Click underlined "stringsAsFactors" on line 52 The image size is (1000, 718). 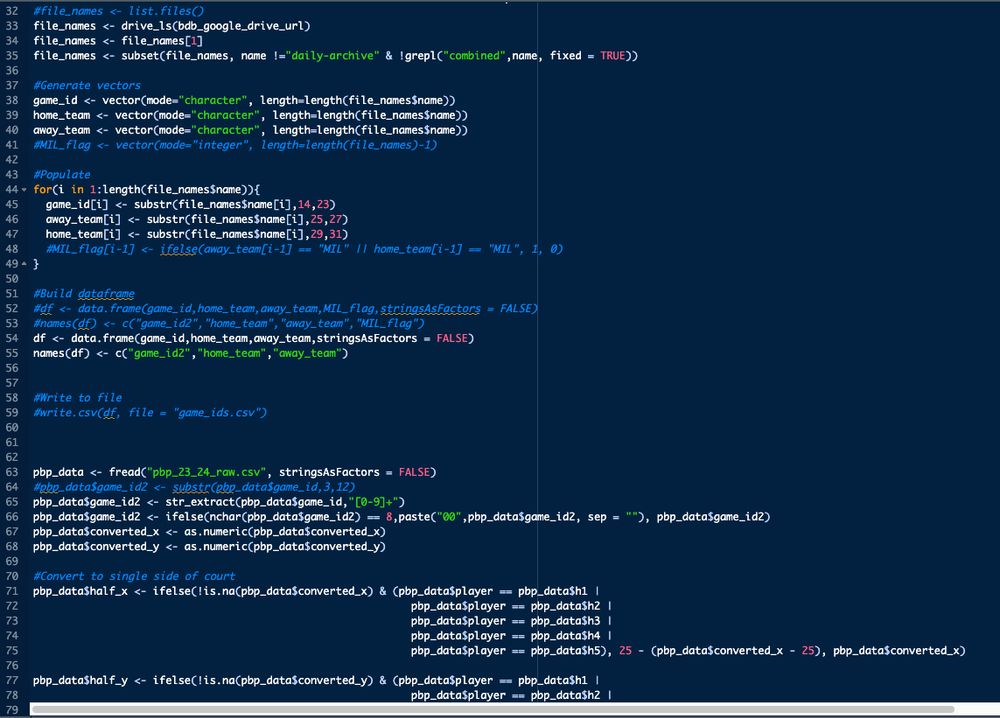click(430, 309)
